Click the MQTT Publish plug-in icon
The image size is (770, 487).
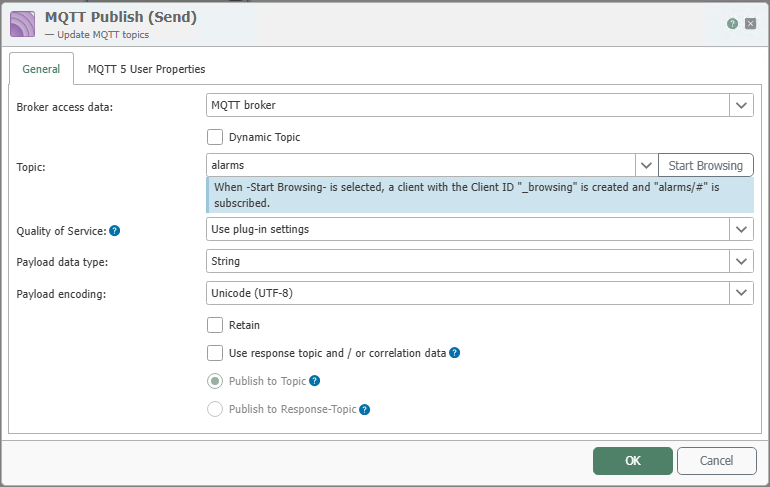coord(23,24)
